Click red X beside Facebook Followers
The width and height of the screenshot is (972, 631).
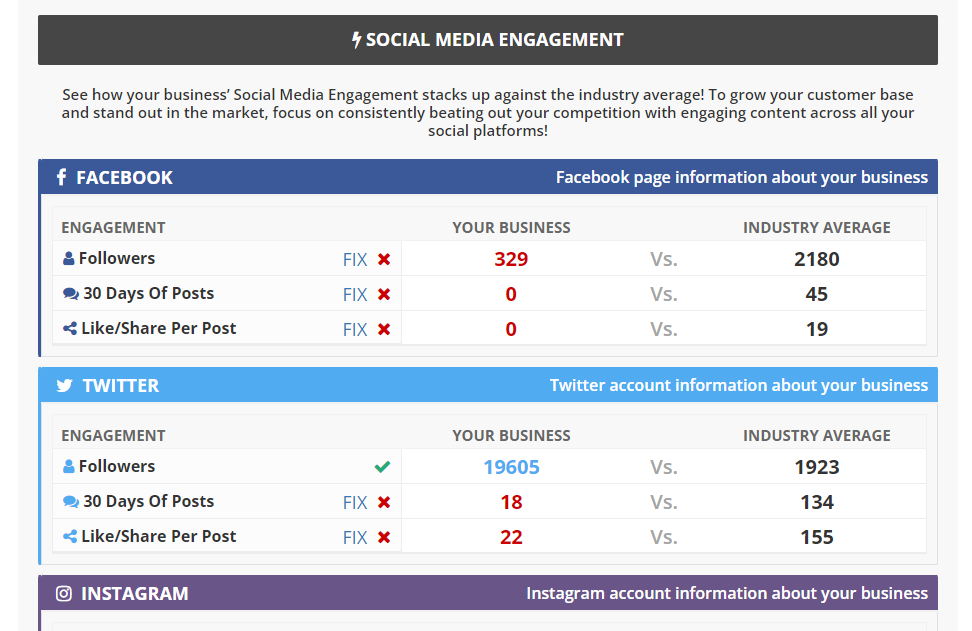pyautogui.click(x=384, y=259)
